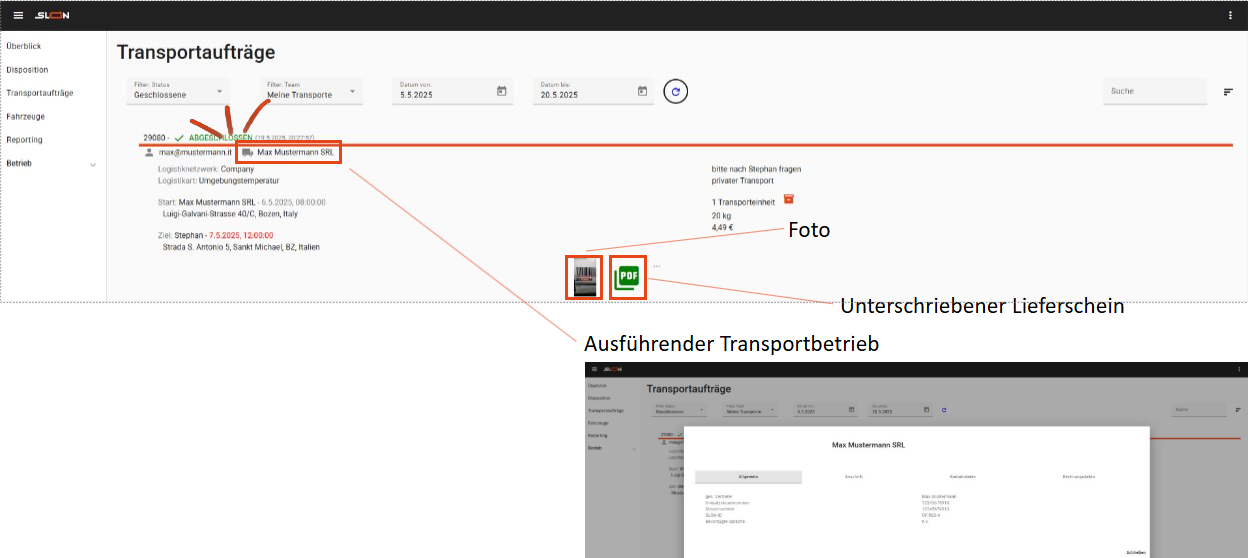Click the refresh button beside the date filters
Image resolution: width=1248 pixels, height=558 pixels.
click(x=676, y=92)
